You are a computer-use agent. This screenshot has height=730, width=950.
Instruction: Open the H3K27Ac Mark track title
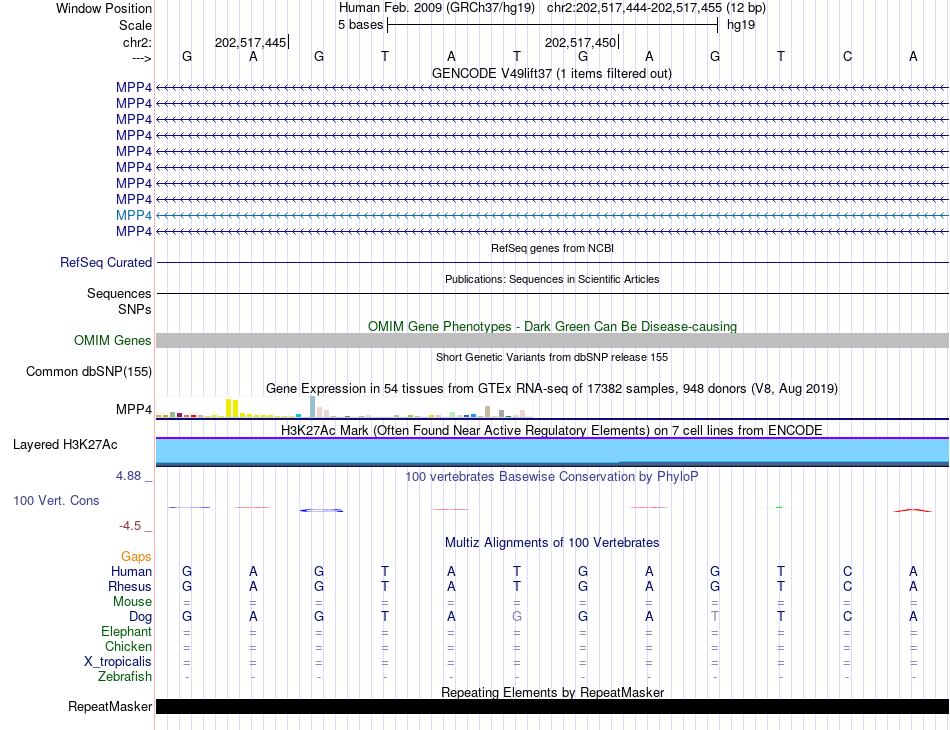pyautogui.click(x=552, y=430)
